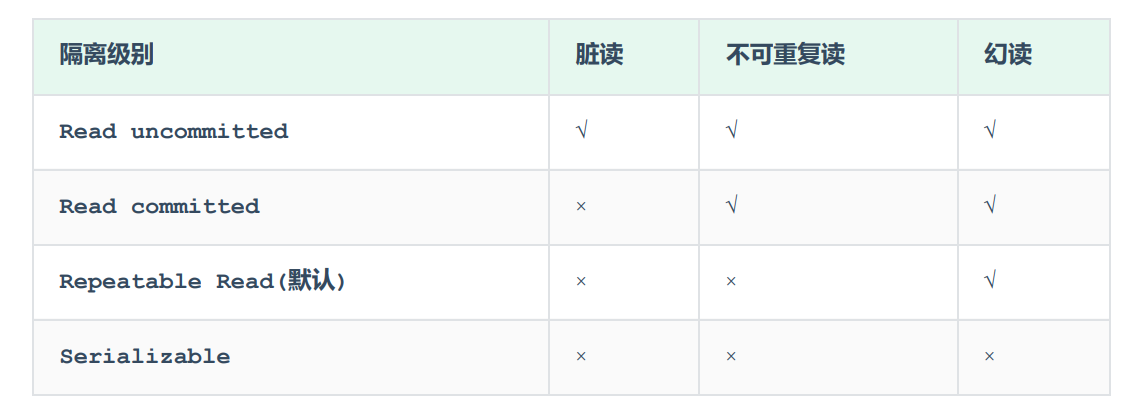Click the check mark for Repeatable Read 幻读
The width and height of the screenshot is (1128, 411).
[x=991, y=281]
